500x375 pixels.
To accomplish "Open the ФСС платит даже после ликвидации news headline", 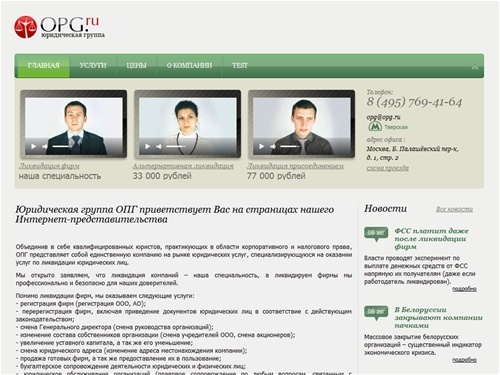I will [x=431, y=239].
